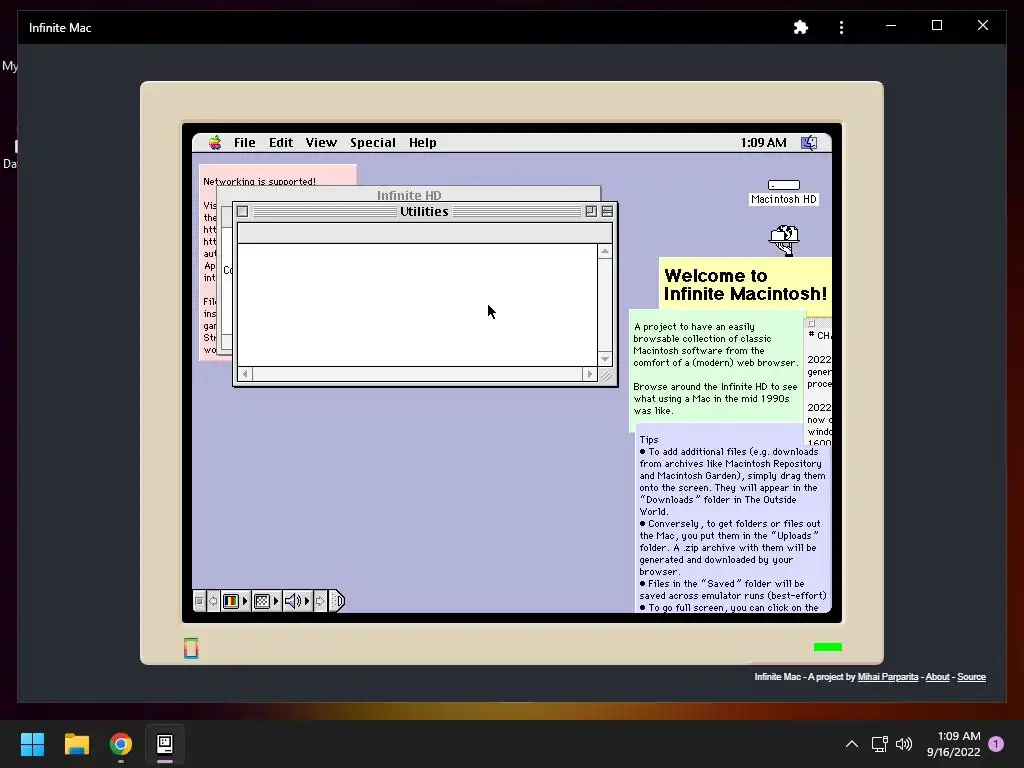The image size is (1024, 768).
Task: Click the Welcome to Infinite Macintosh note
Action: click(x=745, y=285)
